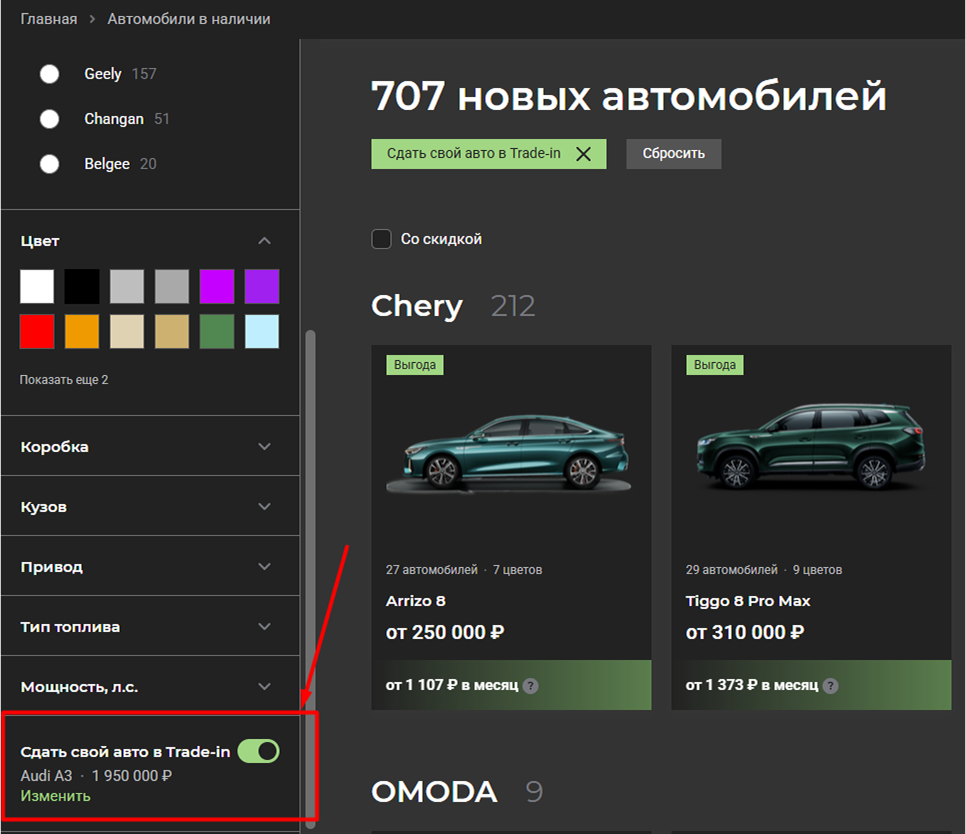The width and height of the screenshot is (966, 834).
Task: Pick the magenta color swatch
Action: [x=217, y=286]
